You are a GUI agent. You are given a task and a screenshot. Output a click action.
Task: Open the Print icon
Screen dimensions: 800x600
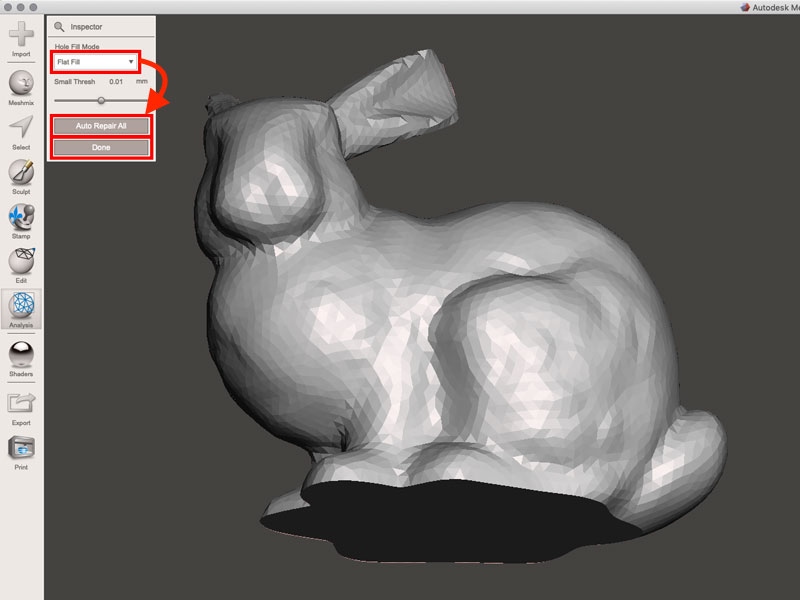(21, 447)
